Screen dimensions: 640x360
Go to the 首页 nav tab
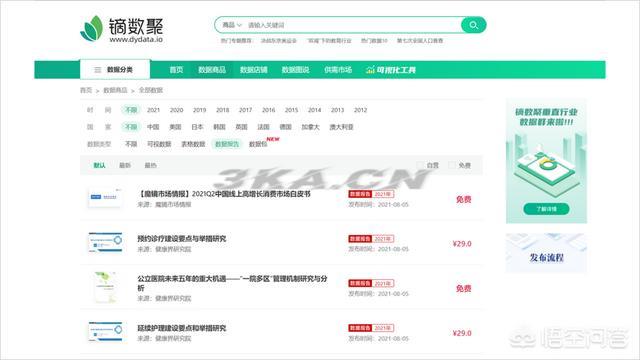click(176, 70)
